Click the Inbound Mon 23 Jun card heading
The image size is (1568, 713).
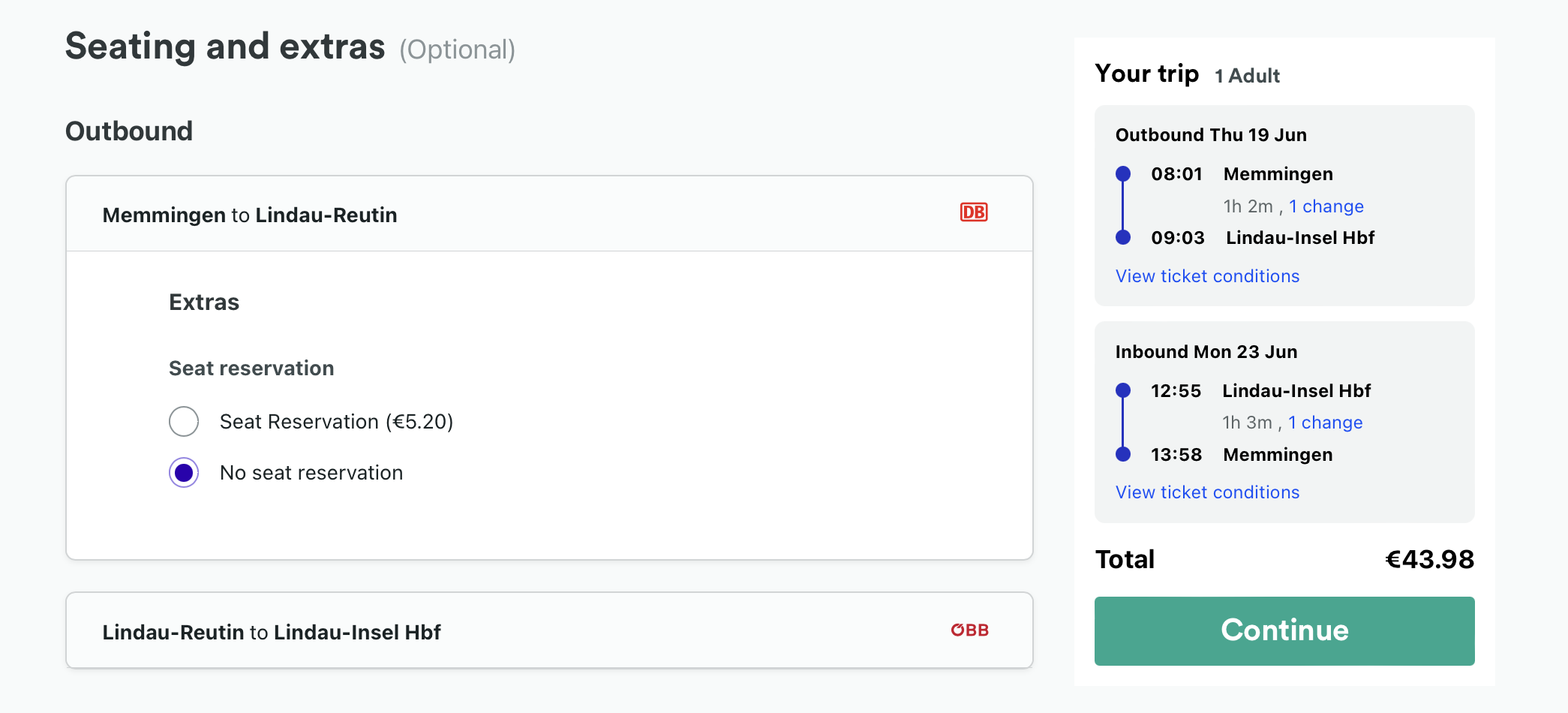tap(1206, 352)
